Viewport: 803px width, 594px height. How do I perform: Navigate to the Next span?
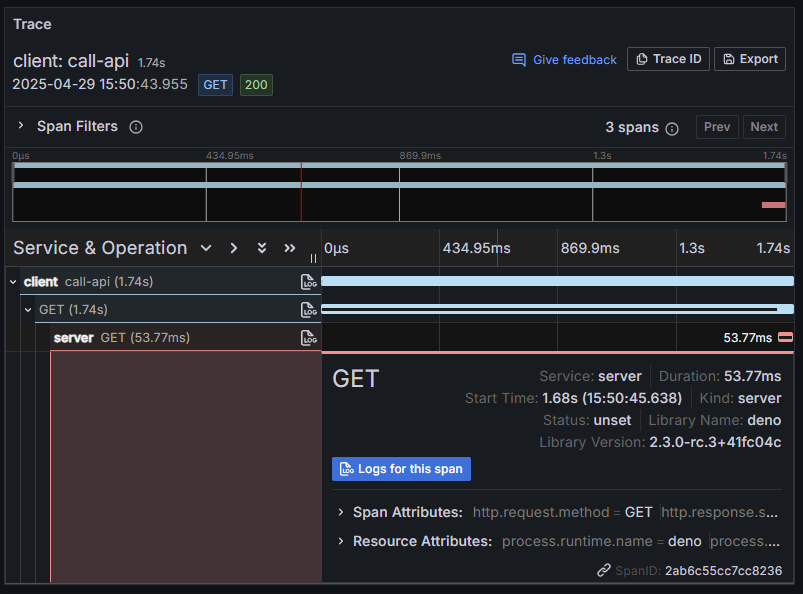(763, 127)
